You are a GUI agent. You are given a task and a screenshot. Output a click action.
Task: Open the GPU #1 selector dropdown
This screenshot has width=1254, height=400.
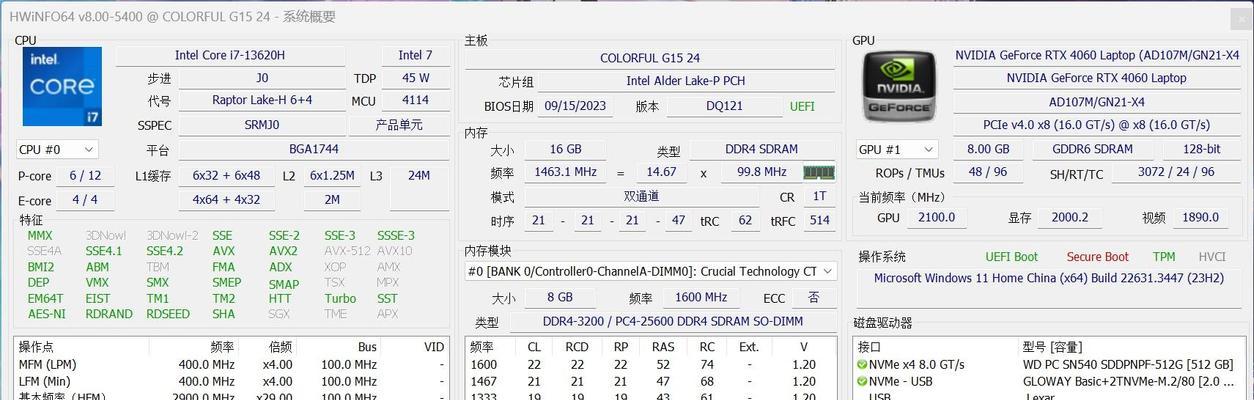[897, 149]
